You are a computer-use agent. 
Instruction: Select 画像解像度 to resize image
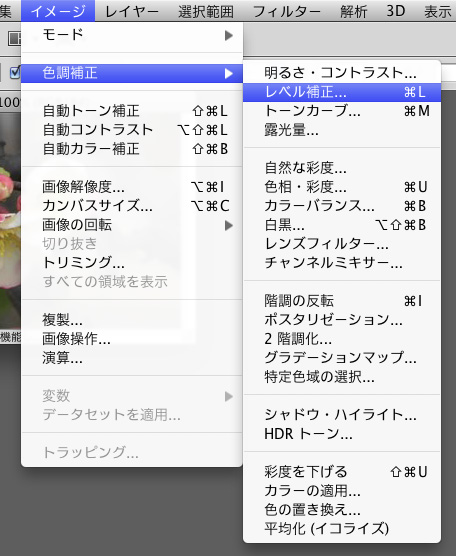(x=132, y=187)
